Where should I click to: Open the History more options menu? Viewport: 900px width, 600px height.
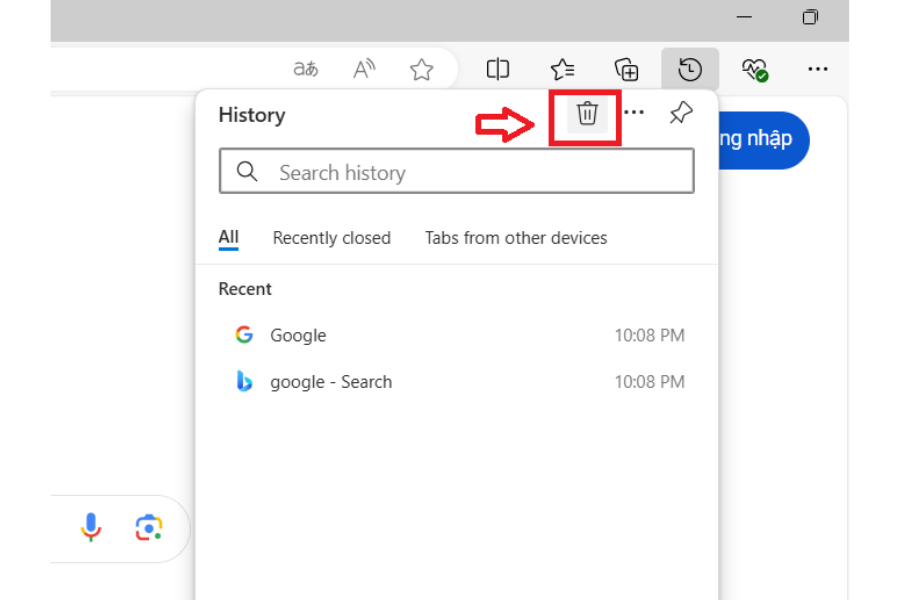tap(633, 114)
